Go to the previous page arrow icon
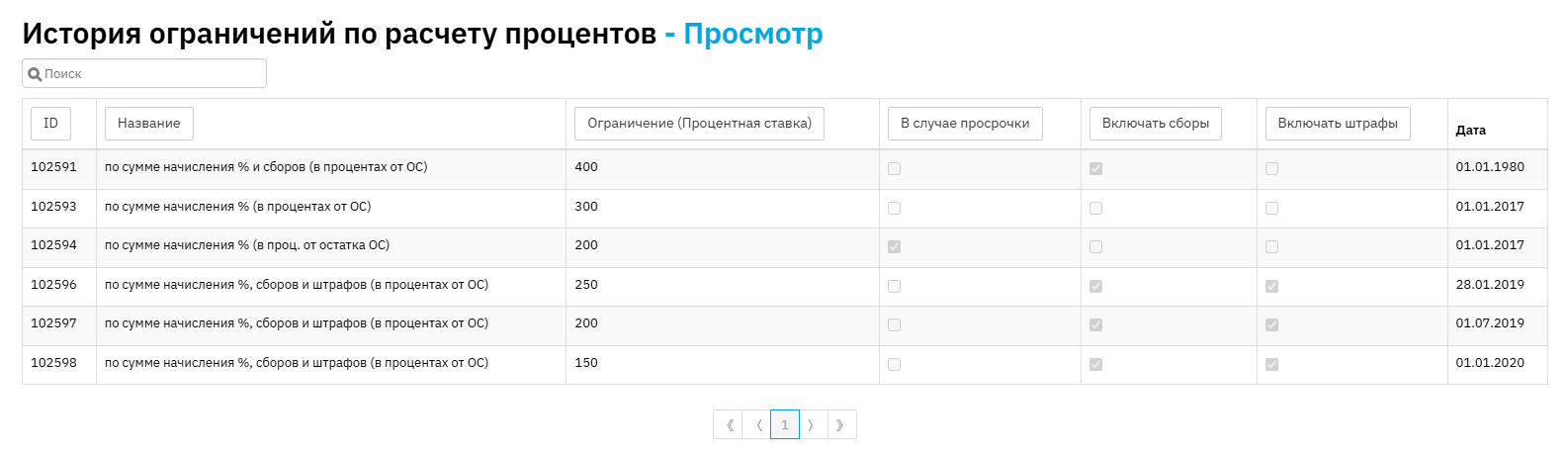 [x=757, y=425]
